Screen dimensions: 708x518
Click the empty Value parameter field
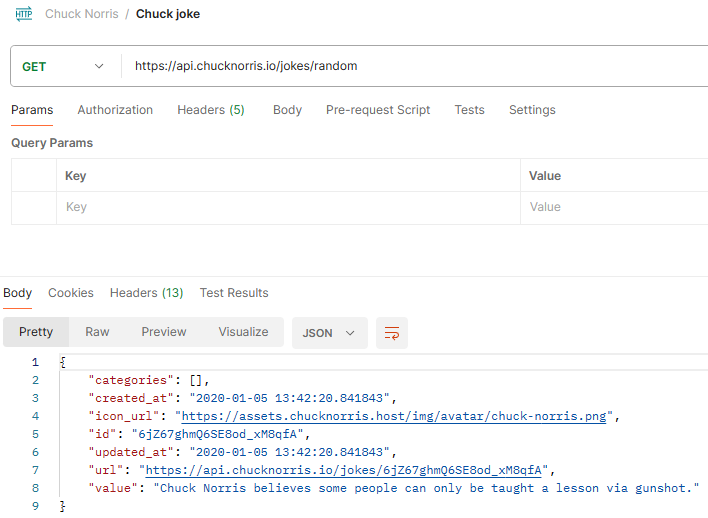point(614,207)
